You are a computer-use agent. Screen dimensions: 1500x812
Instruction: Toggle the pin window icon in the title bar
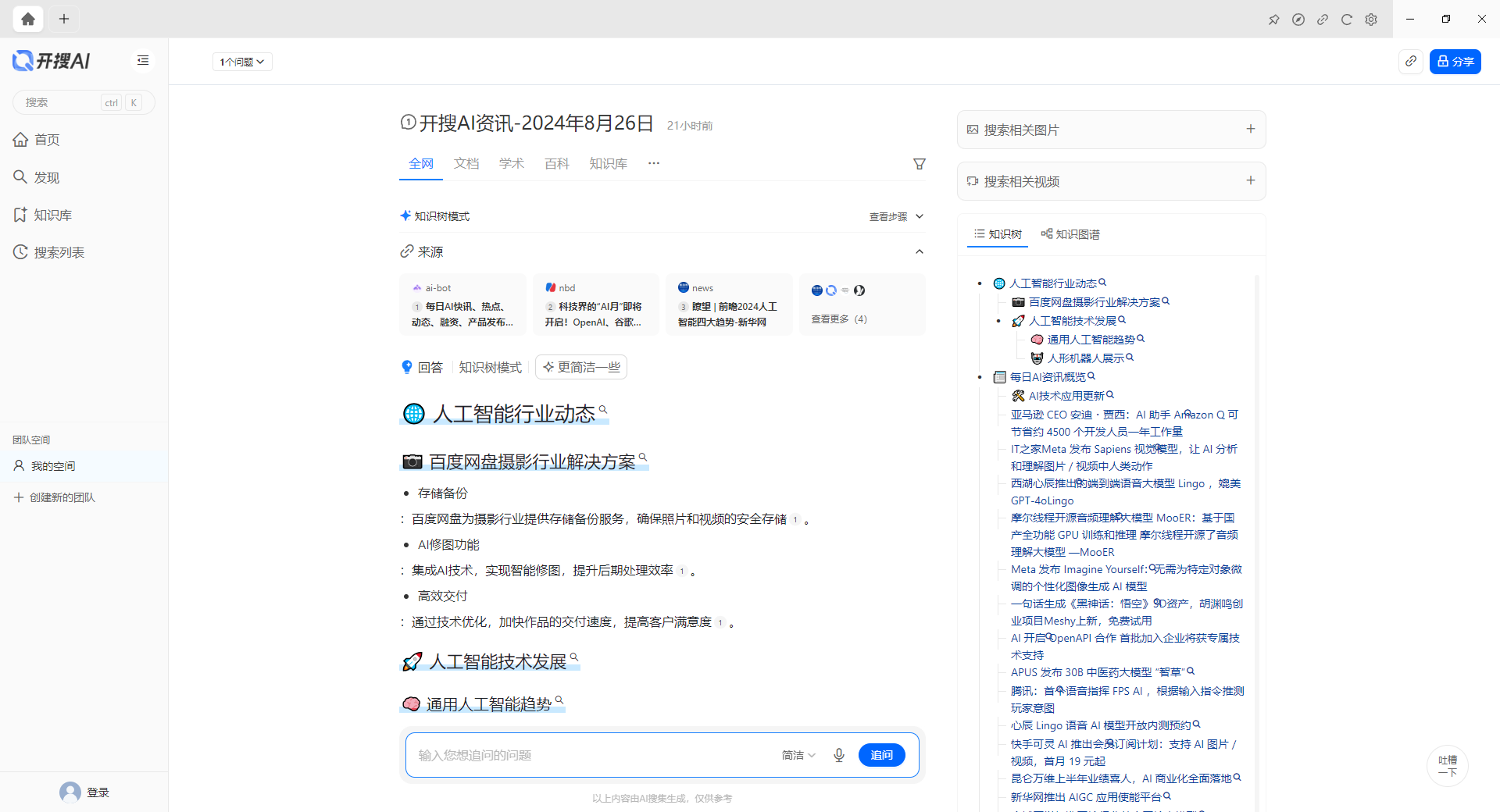pos(1273,19)
